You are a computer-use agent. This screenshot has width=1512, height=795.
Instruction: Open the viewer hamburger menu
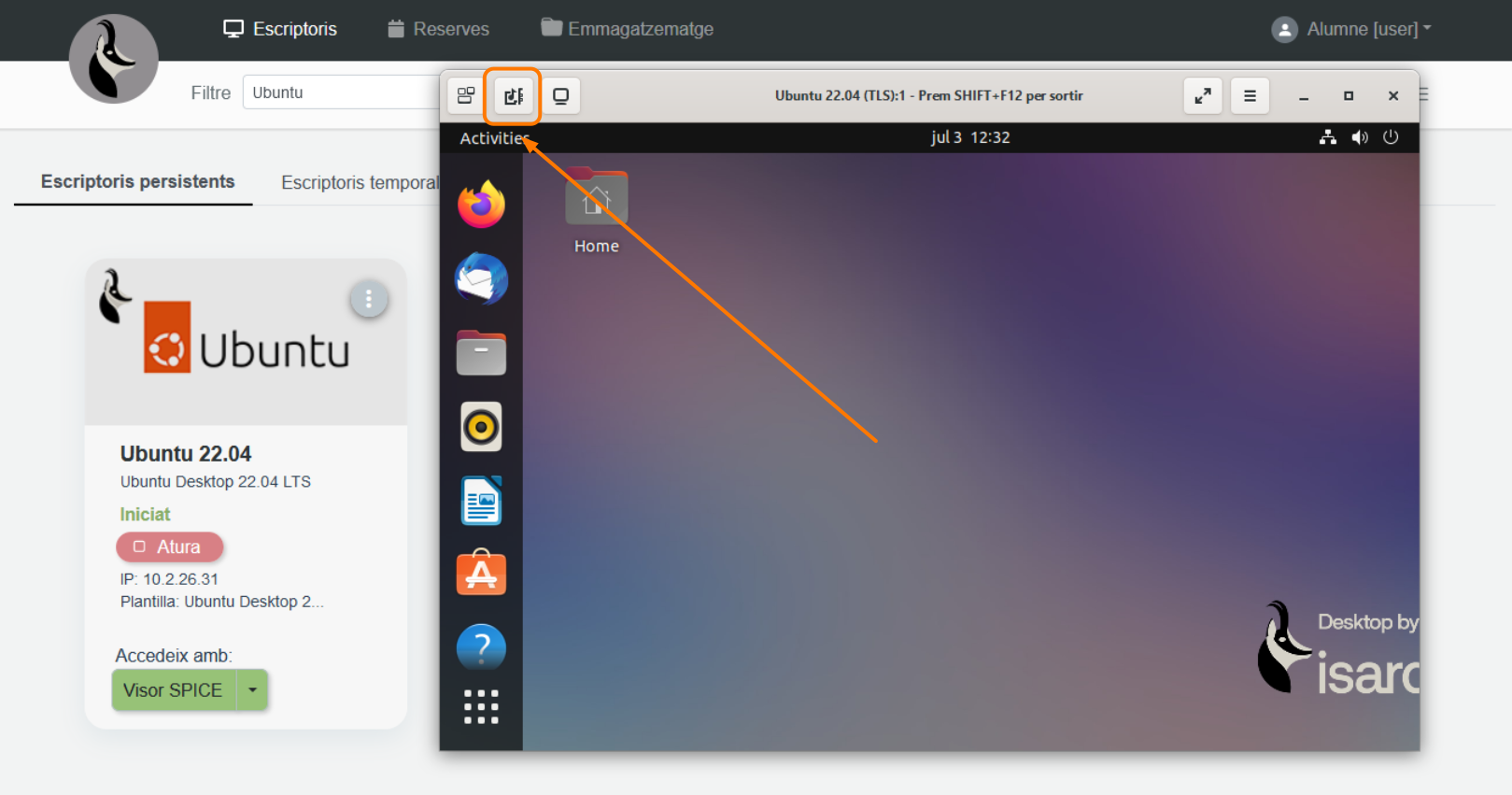(x=1250, y=96)
